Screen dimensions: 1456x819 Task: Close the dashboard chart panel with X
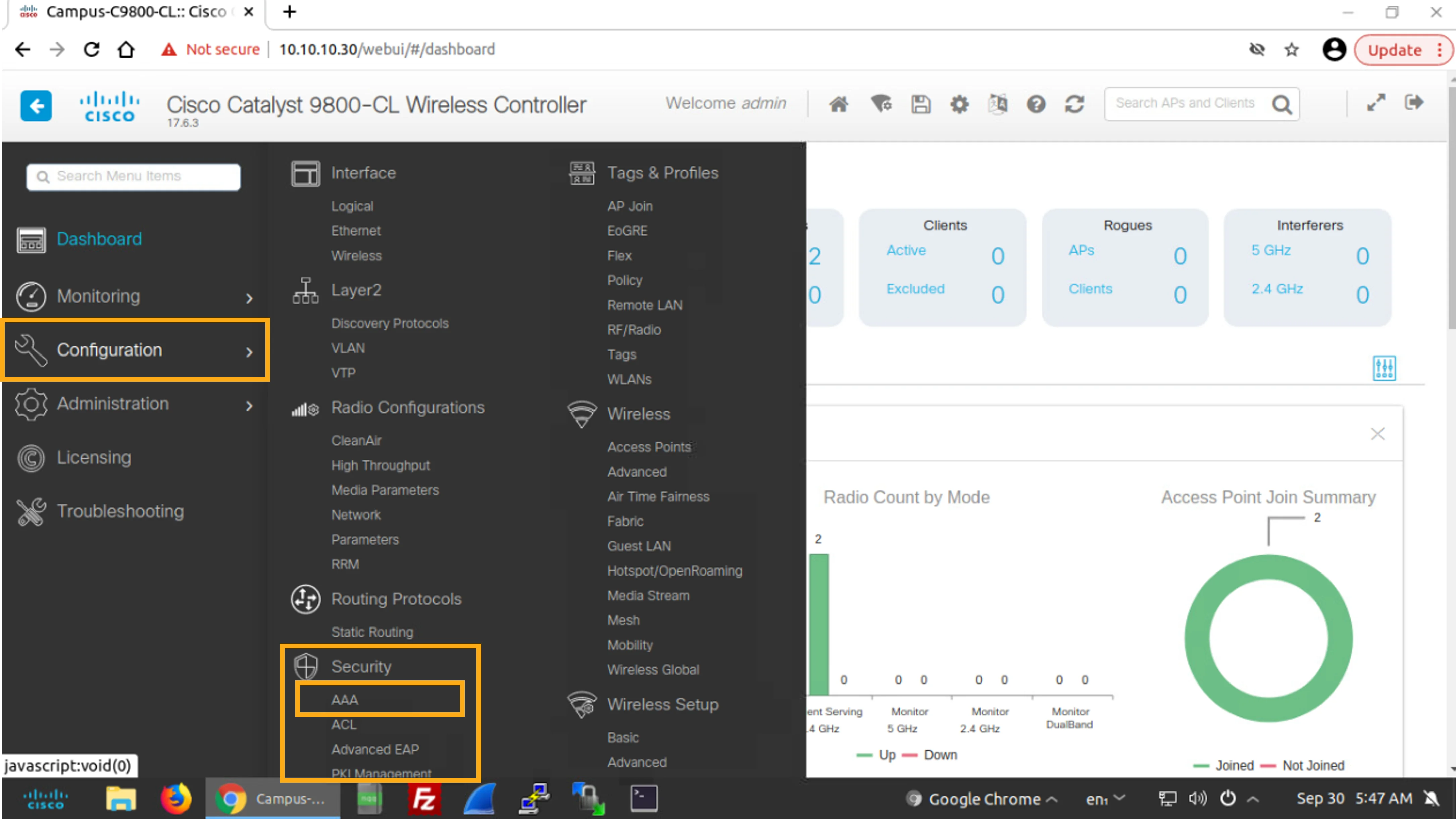click(x=1377, y=434)
